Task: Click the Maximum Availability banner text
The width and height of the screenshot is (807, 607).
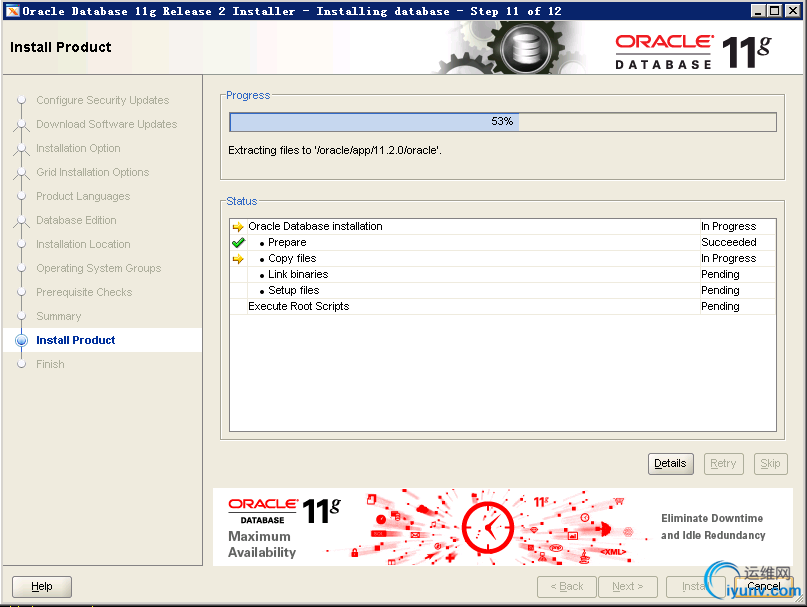Action: tap(262, 544)
